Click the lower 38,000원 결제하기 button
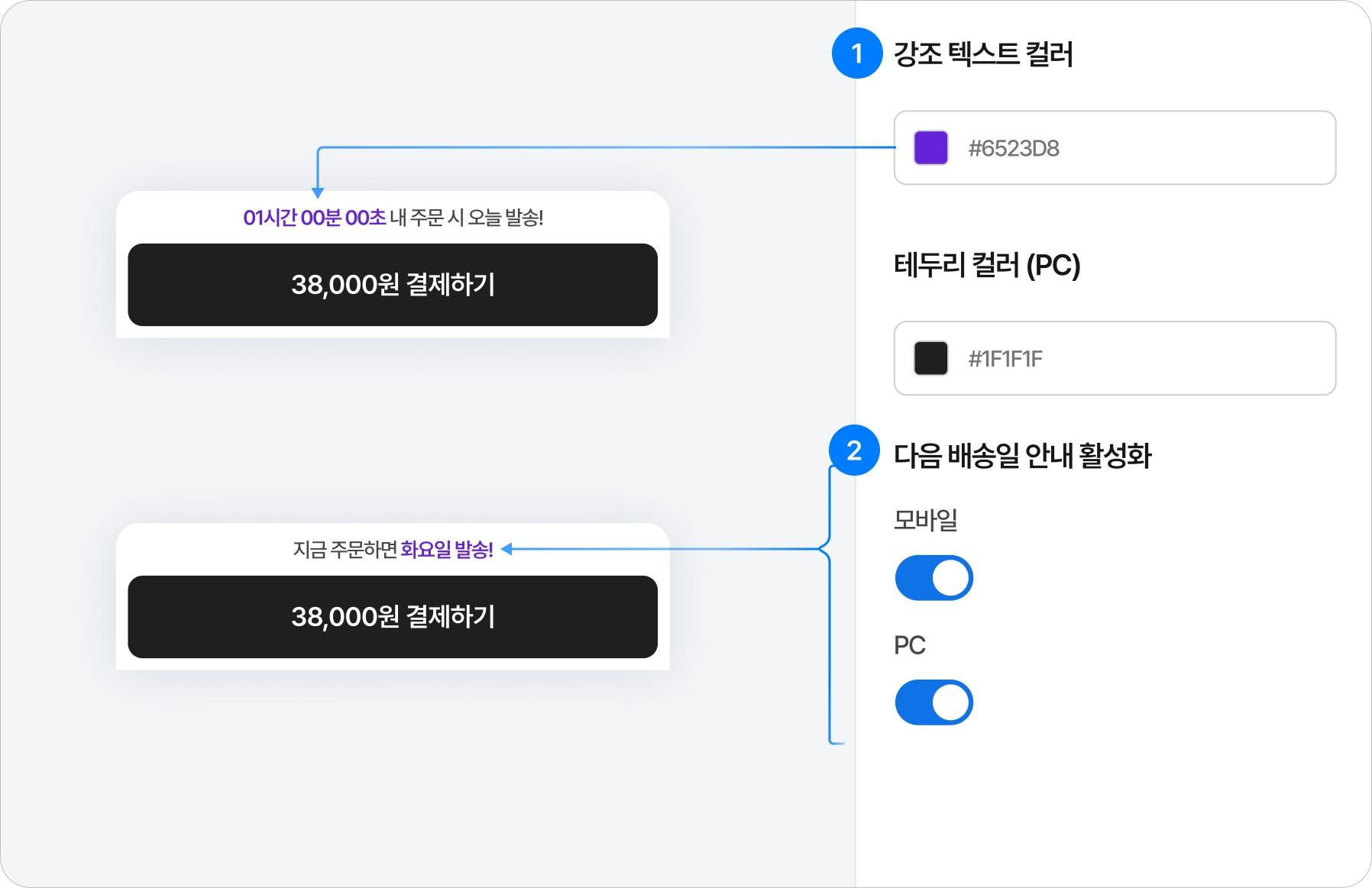This screenshot has height=888, width=1372. pos(393,617)
